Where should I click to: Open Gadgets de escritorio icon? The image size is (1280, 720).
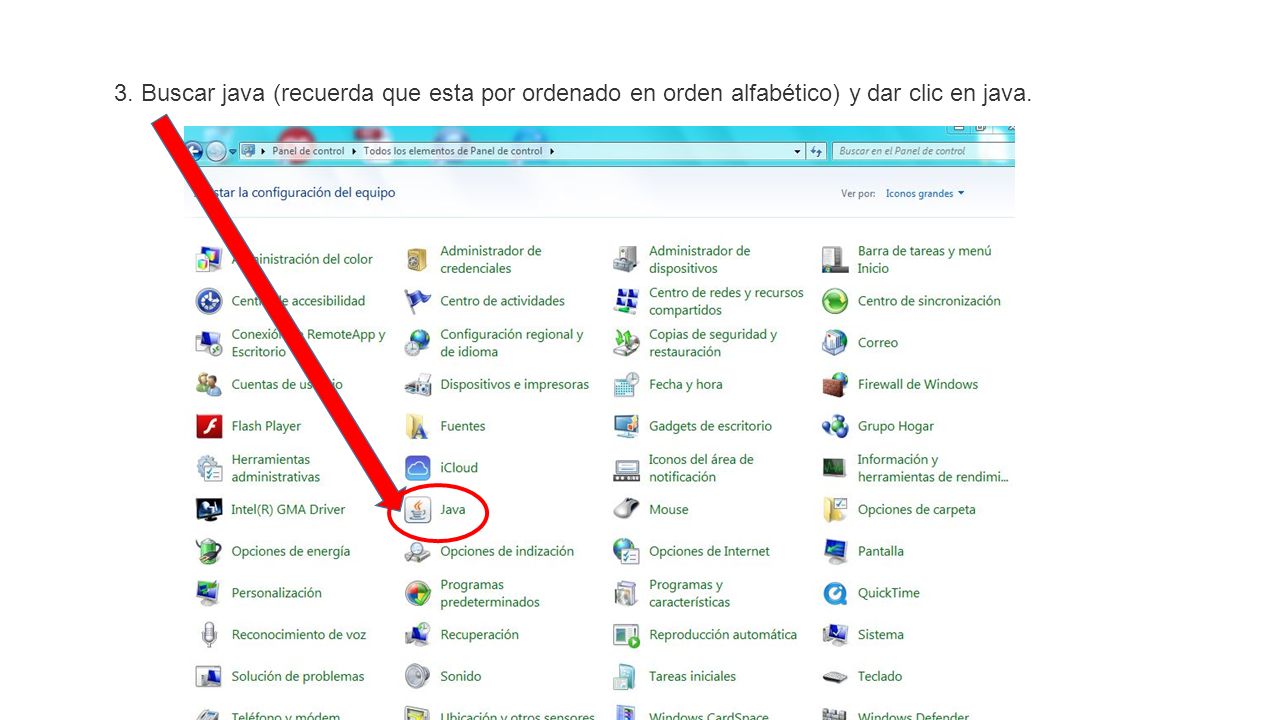coord(626,426)
